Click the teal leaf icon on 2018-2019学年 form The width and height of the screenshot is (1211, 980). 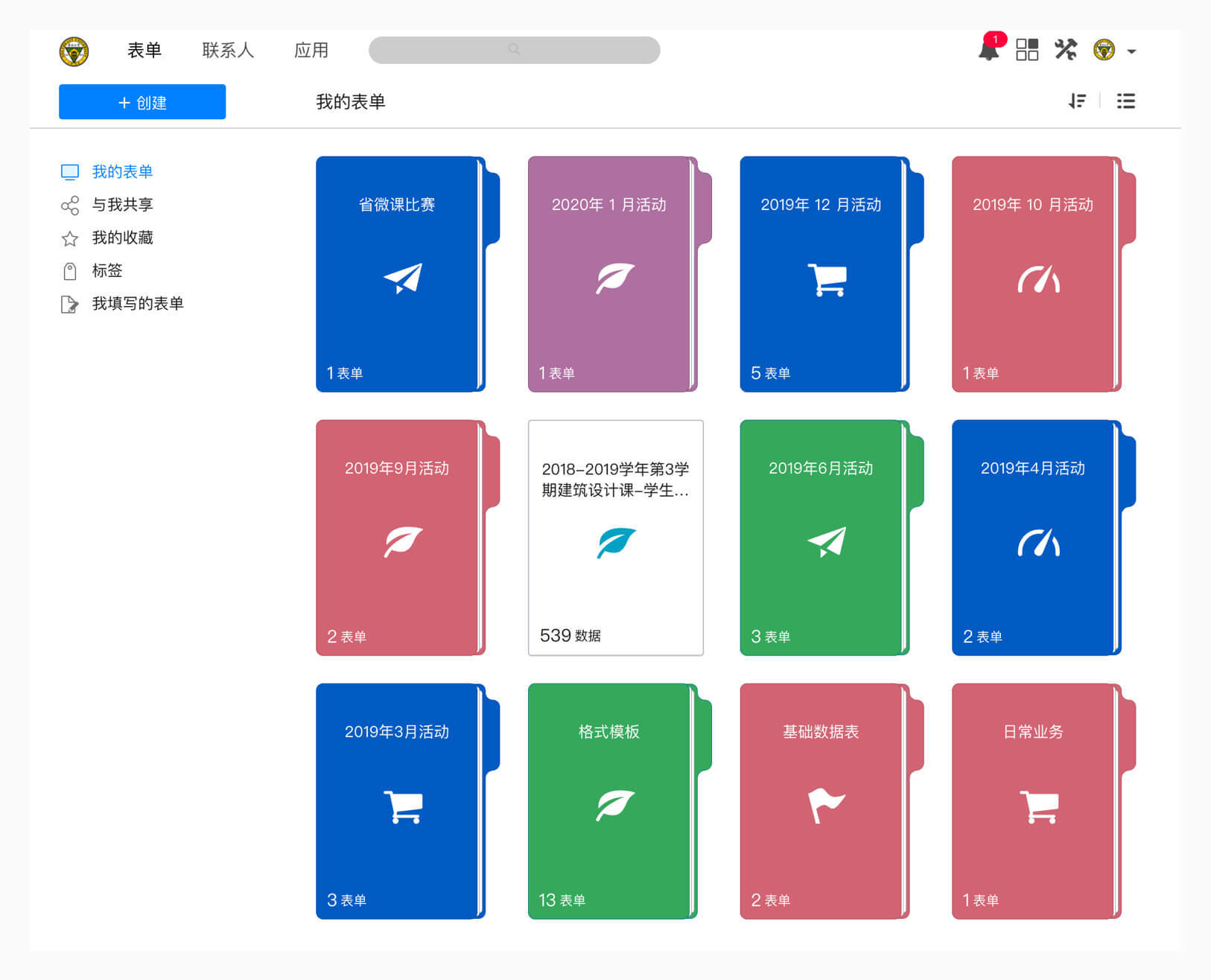point(616,543)
